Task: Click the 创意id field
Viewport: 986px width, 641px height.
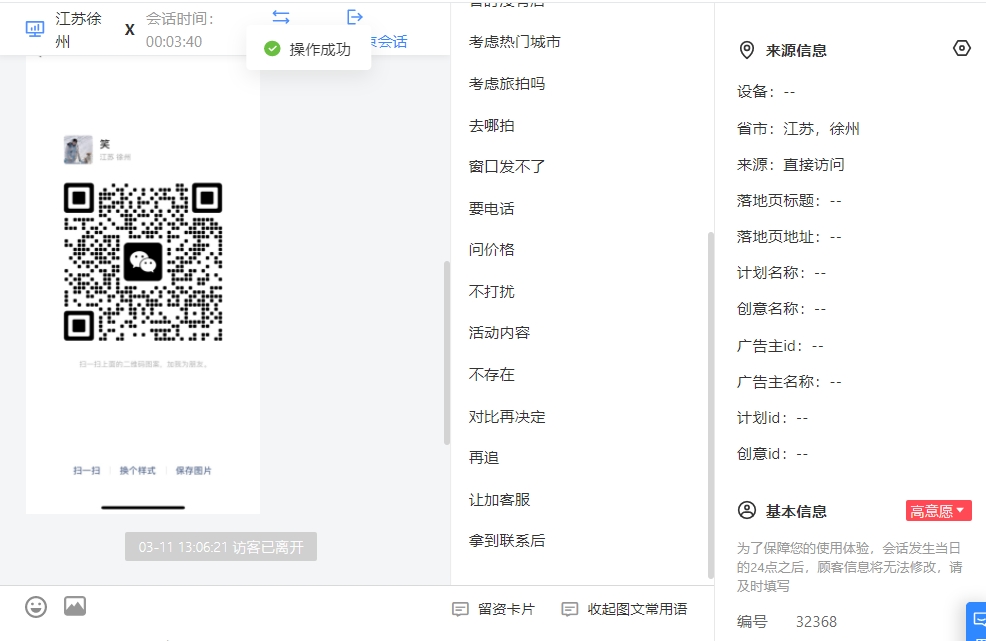Action: (772, 454)
